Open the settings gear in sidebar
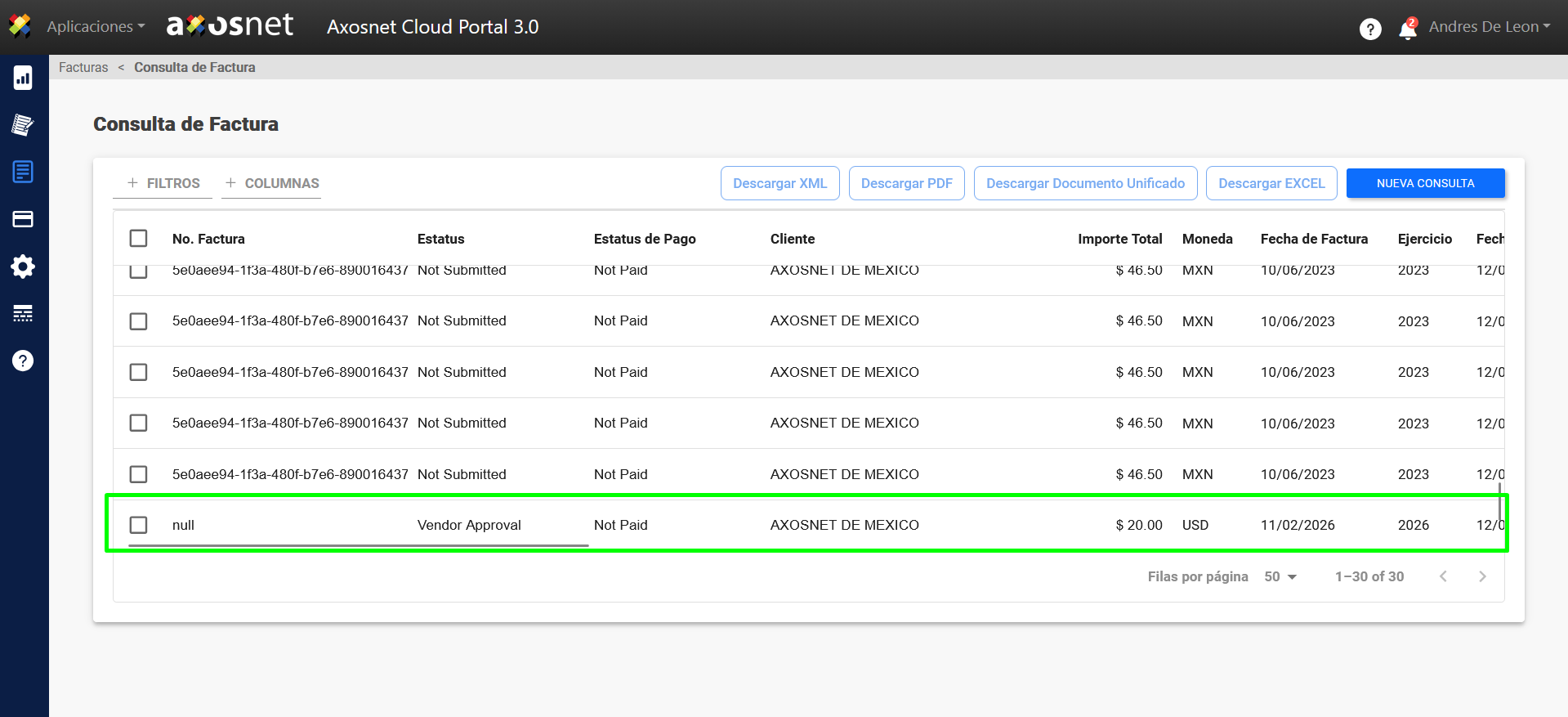 [x=23, y=267]
